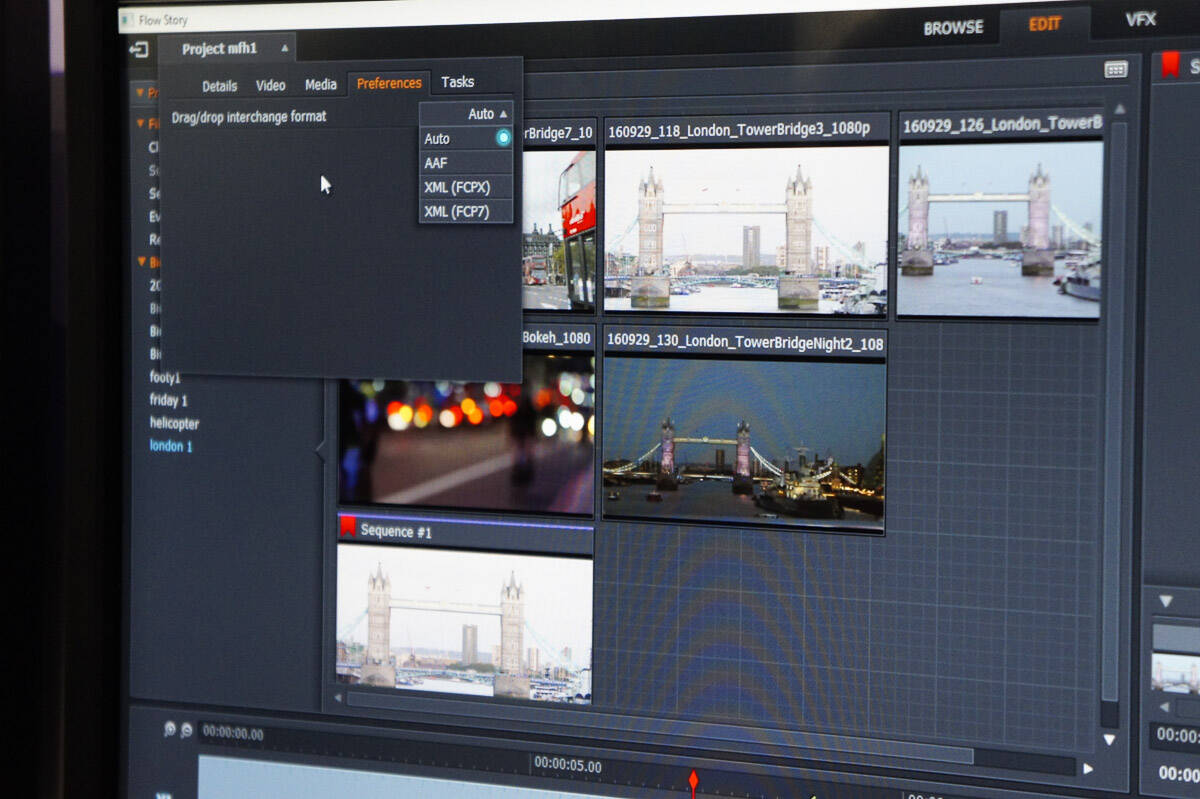Switch to the Video tab

point(271,86)
